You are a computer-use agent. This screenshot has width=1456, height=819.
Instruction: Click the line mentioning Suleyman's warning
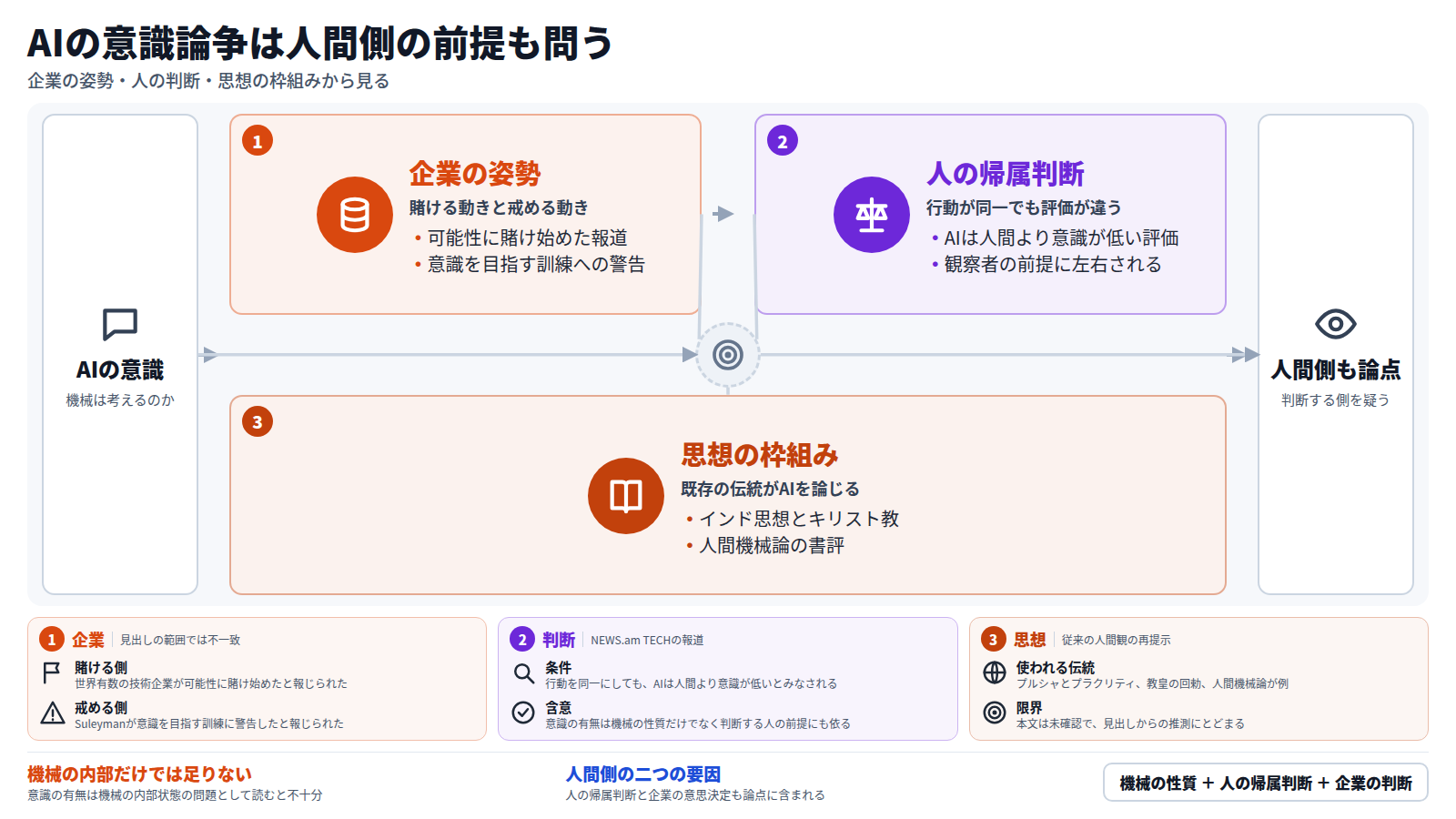click(209, 723)
